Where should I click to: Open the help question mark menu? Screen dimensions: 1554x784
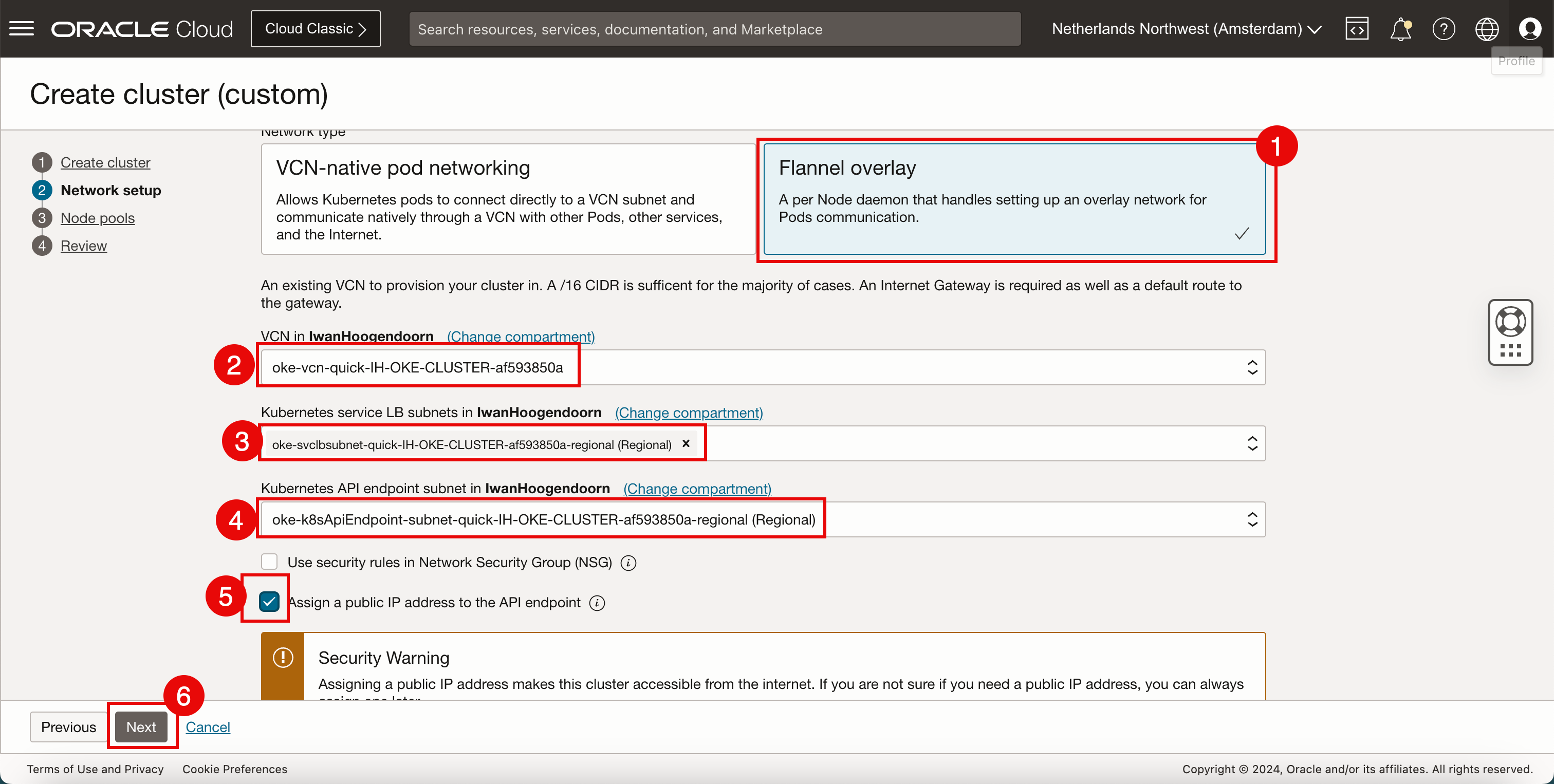pyautogui.click(x=1444, y=28)
